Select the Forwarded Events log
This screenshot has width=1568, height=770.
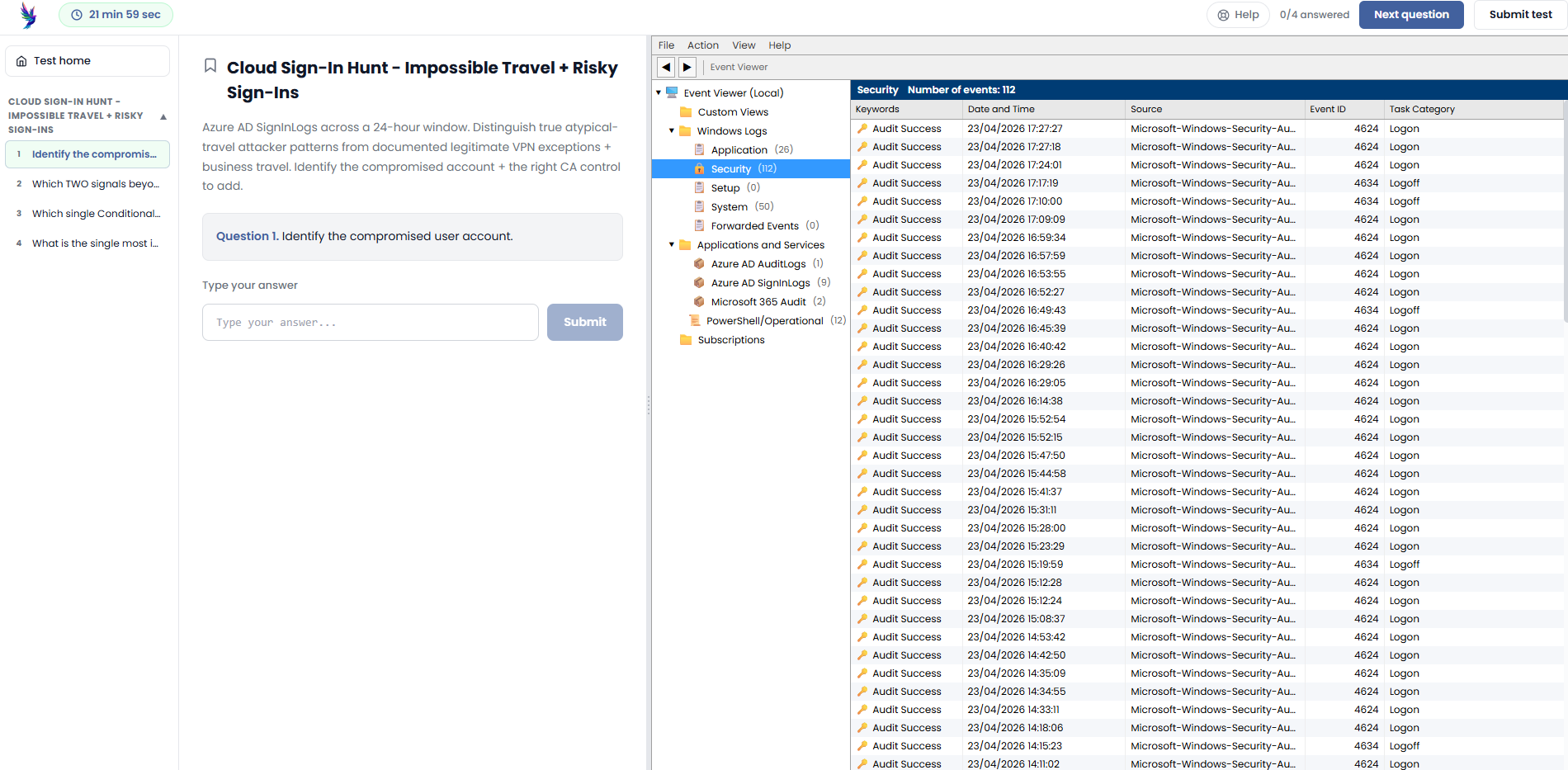click(x=755, y=226)
